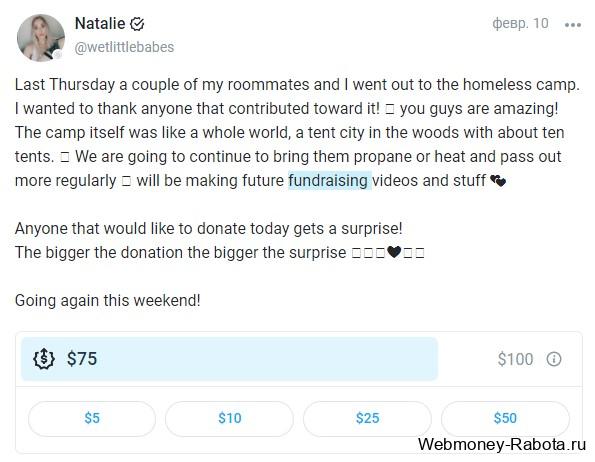Click the dollar badge icon beside $75
Viewport: 595px width, 462px height.
(x=44, y=358)
